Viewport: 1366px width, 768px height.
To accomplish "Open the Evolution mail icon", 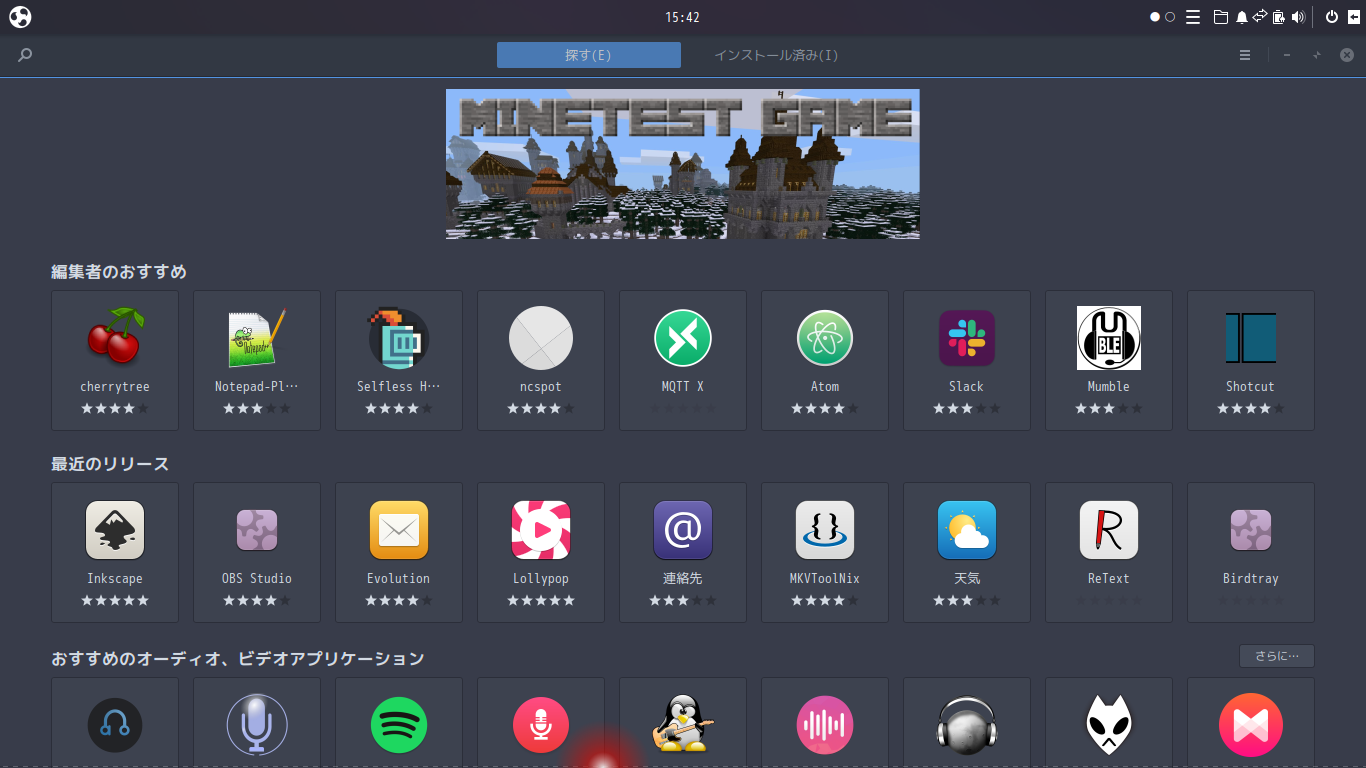I will click(x=399, y=530).
